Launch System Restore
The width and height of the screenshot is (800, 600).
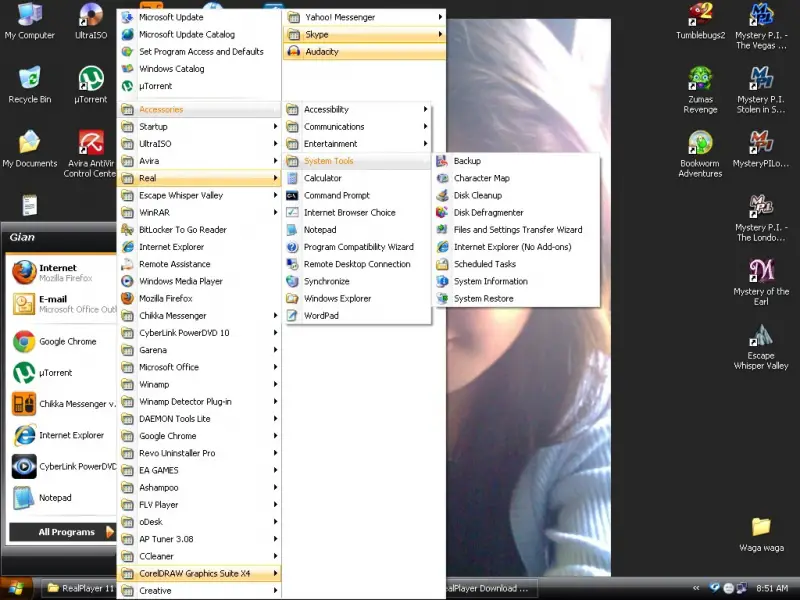coord(515,298)
